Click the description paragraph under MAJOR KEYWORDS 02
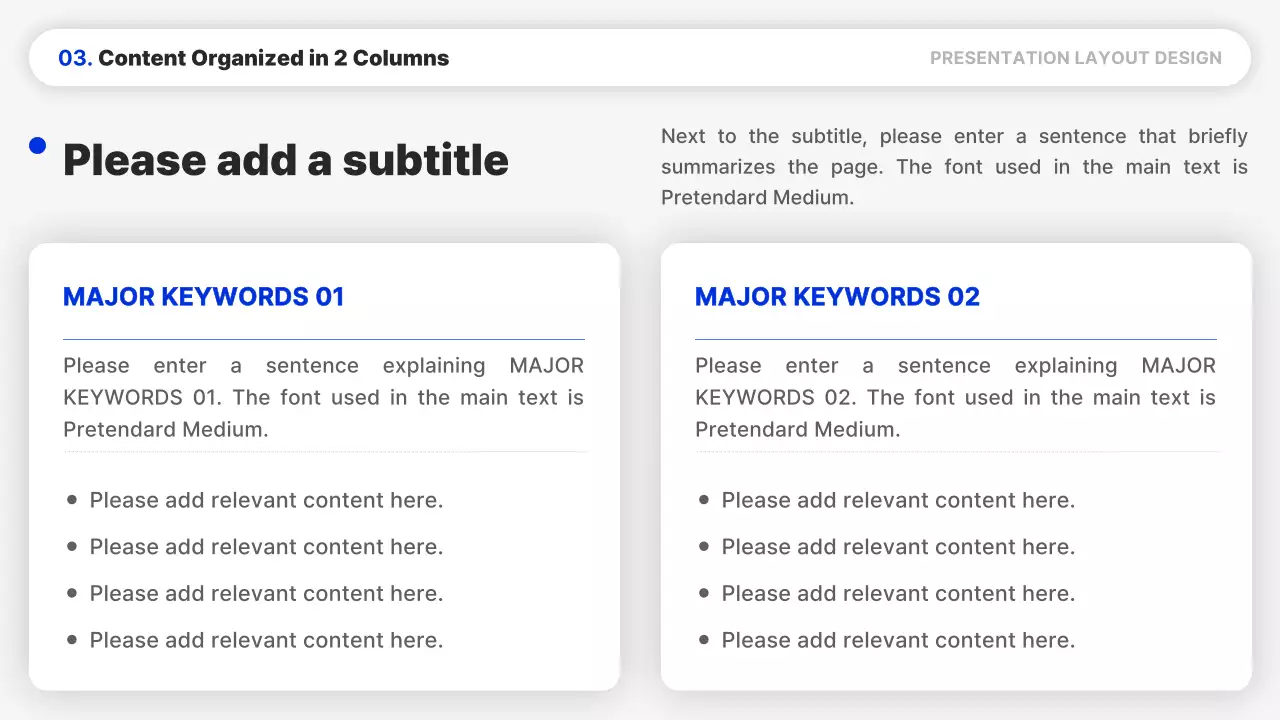This screenshot has width=1280, height=720. click(x=955, y=397)
